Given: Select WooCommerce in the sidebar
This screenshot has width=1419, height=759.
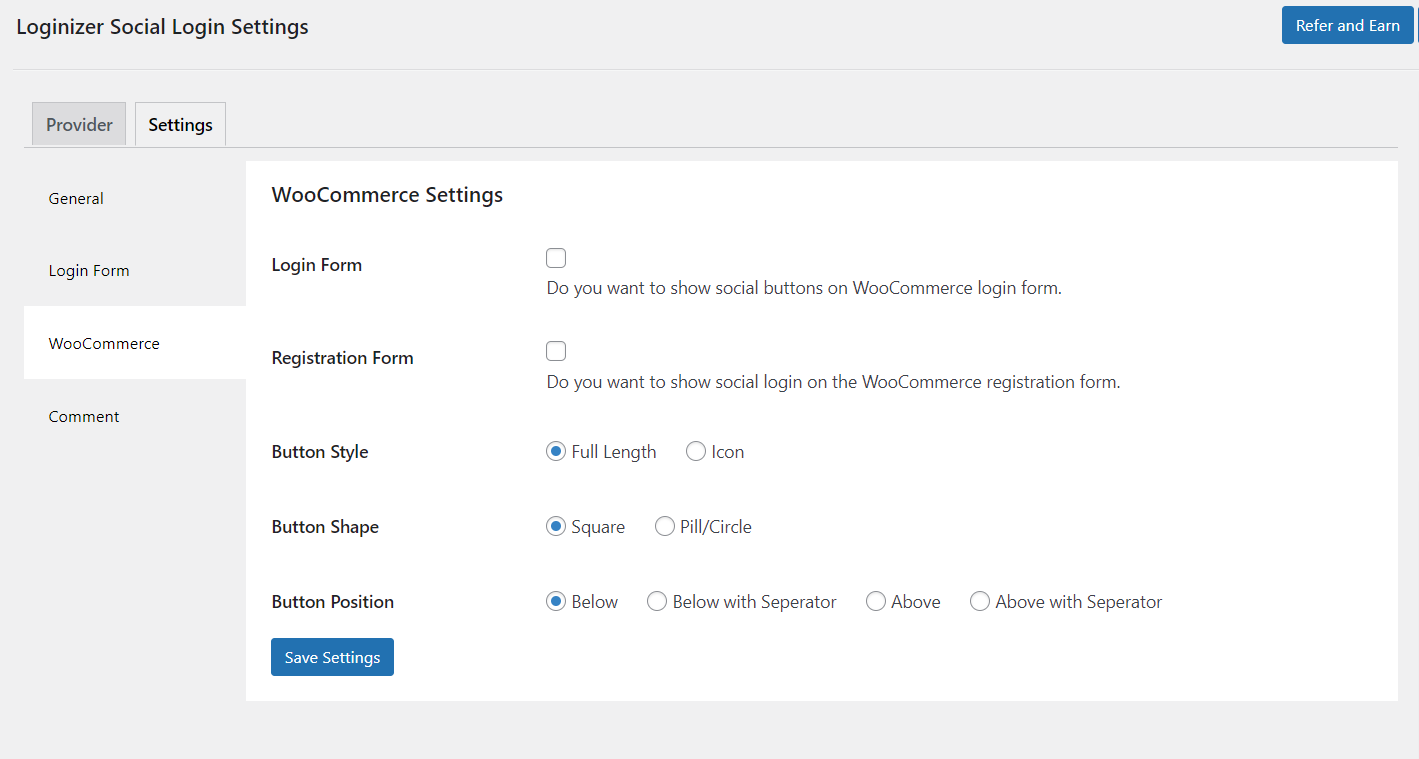Looking at the screenshot, I should [x=135, y=343].
